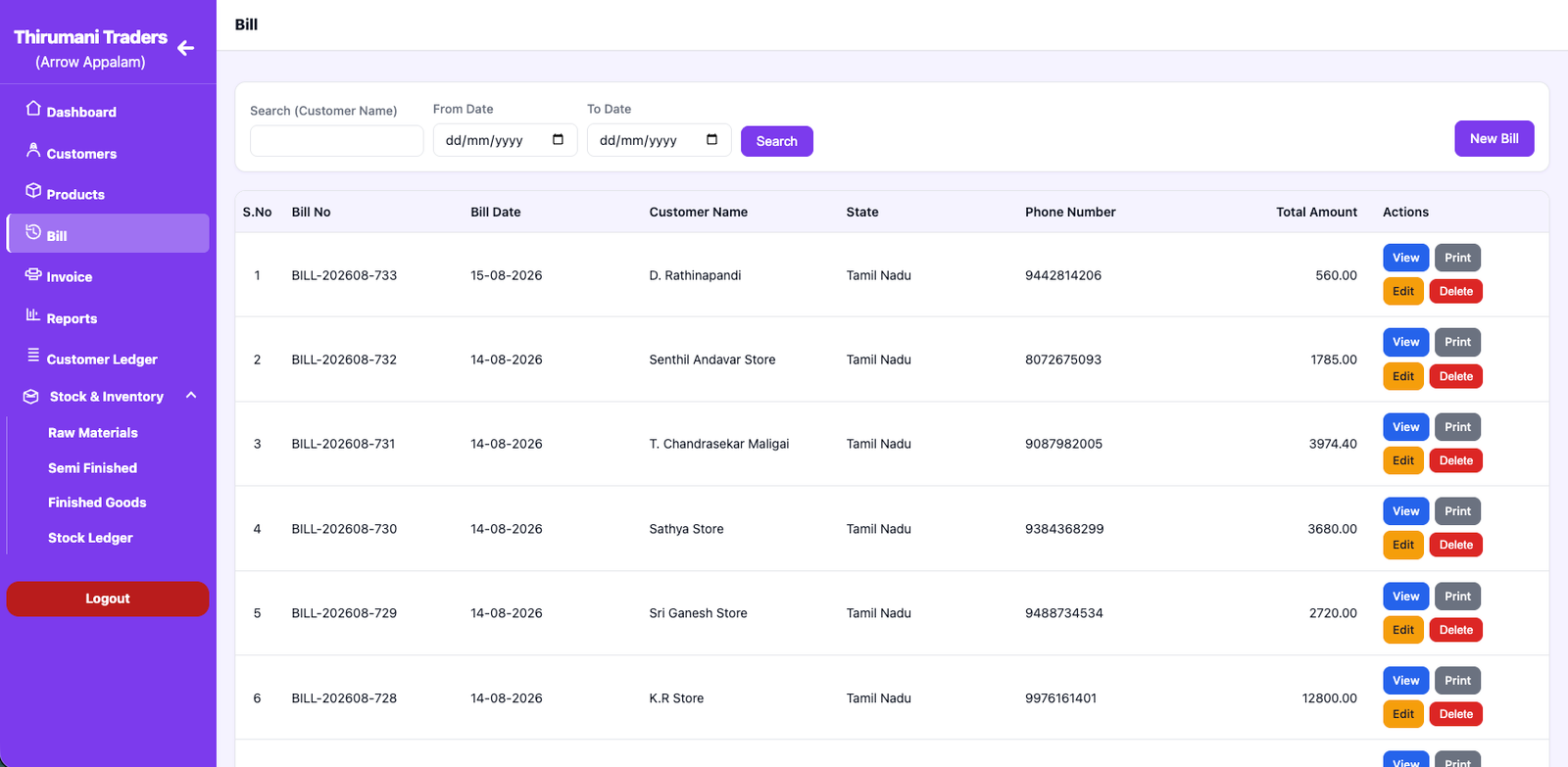Screen dimensions: 1568x767
Task: Collapse Stock & Inventory chevron
Action: tap(191, 396)
